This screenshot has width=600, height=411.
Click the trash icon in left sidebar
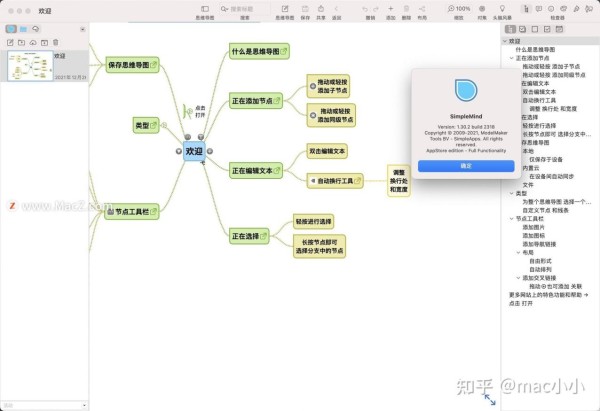coord(56,42)
